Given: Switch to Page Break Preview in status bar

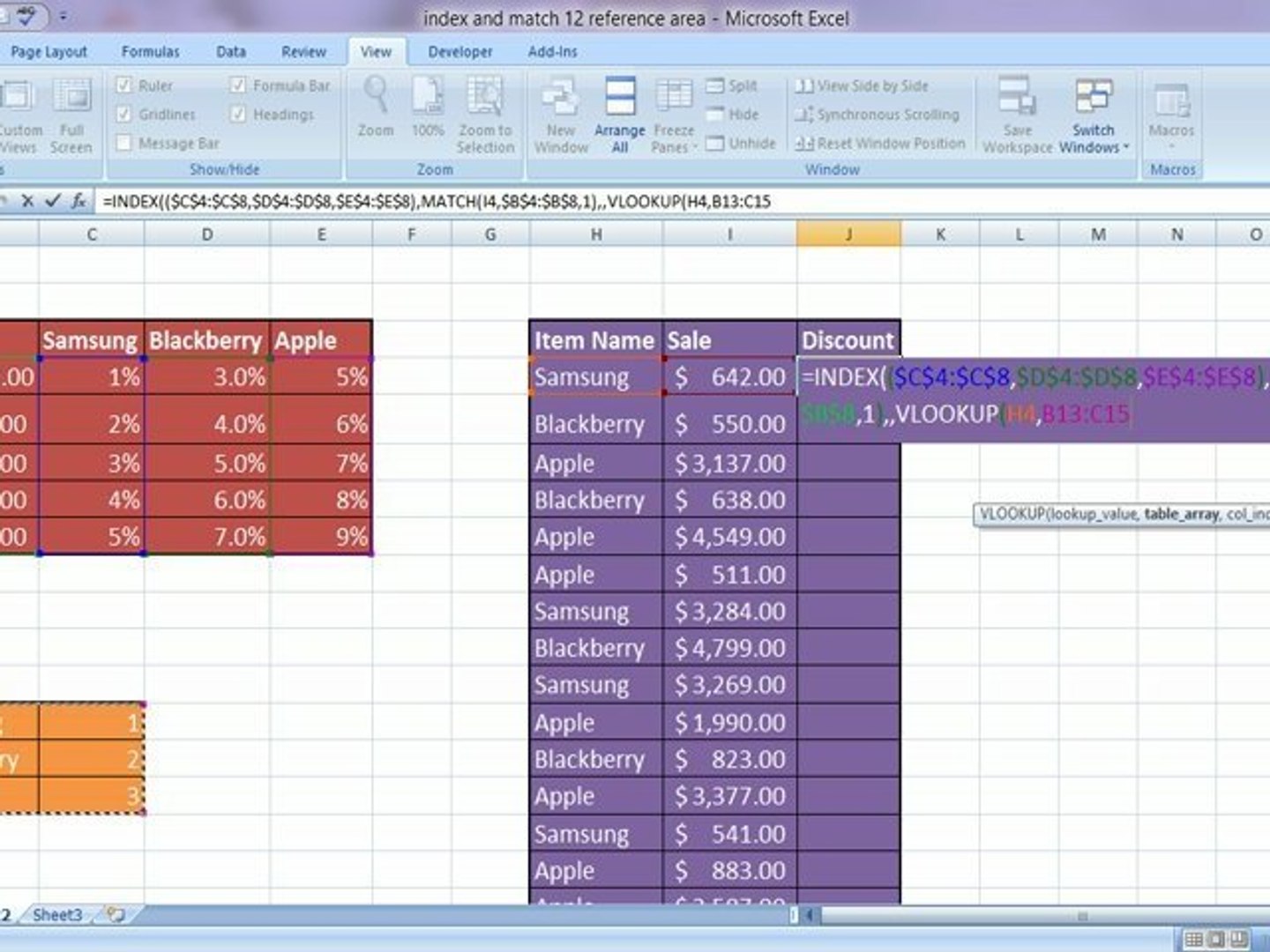Looking at the screenshot, I should [1239, 939].
